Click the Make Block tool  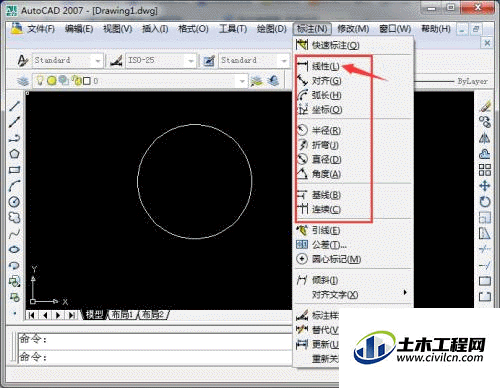pyautogui.click(x=14, y=297)
